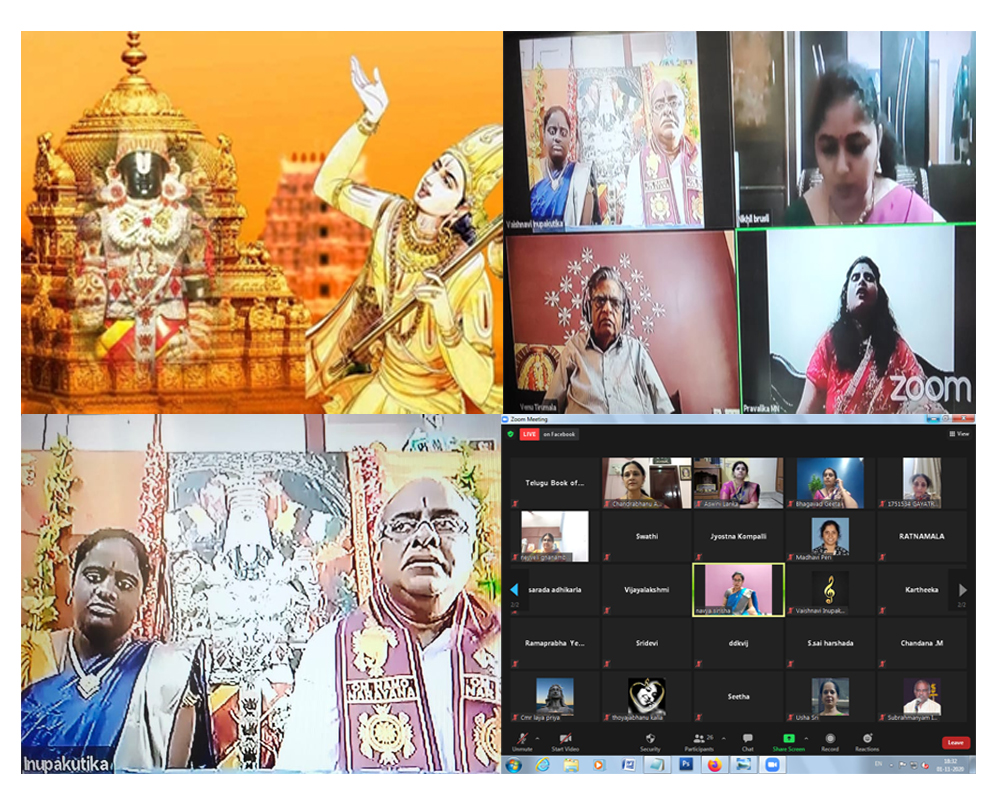
Task: Unmute the microphone
Action: 522,739
